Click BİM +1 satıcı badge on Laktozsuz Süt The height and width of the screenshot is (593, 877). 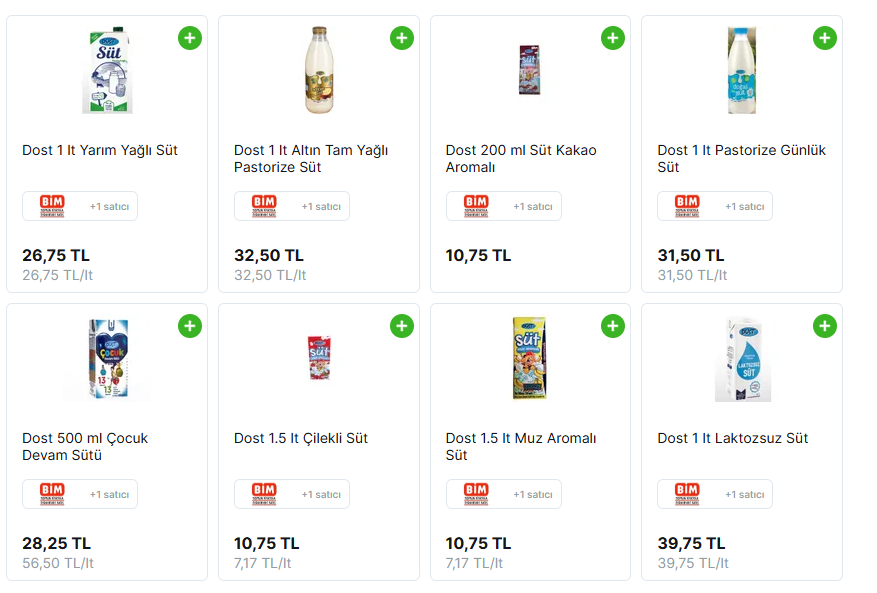715,494
